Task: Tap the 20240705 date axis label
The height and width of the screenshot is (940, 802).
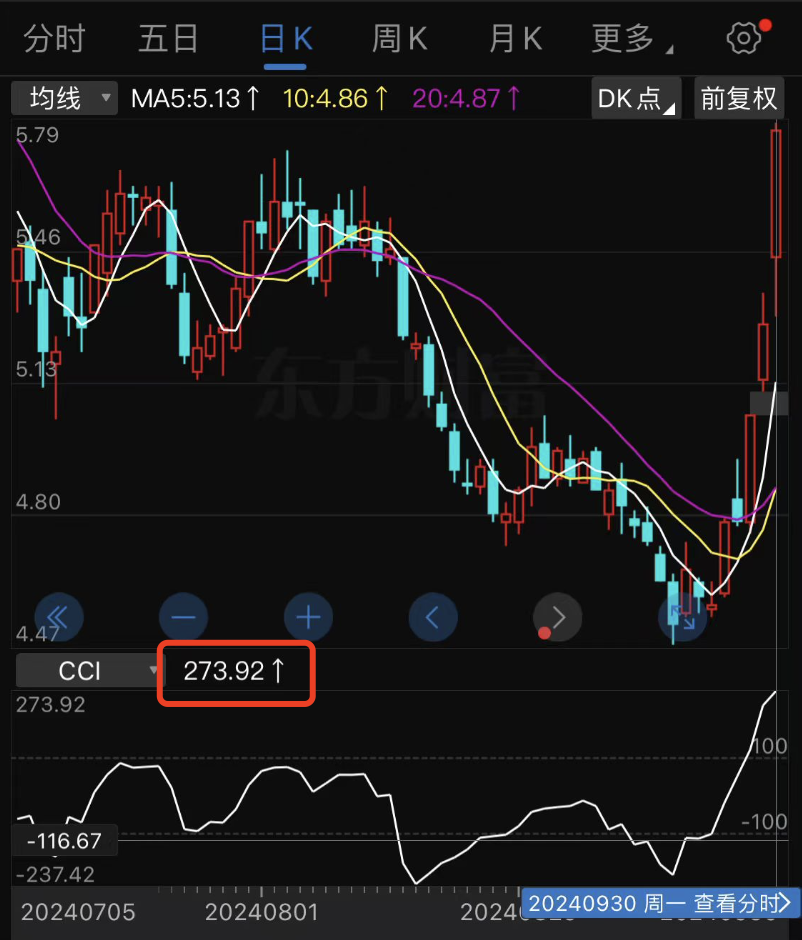Action: (x=78, y=912)
